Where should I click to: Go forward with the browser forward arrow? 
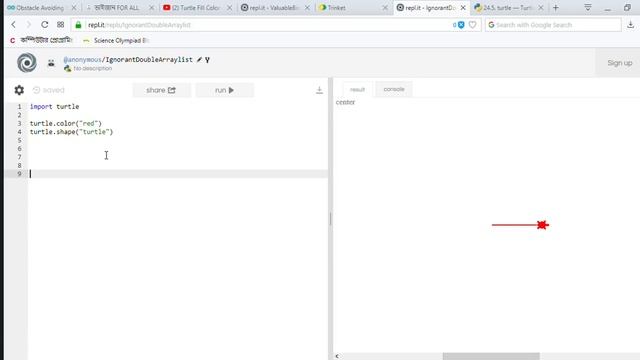coord(29,25)
